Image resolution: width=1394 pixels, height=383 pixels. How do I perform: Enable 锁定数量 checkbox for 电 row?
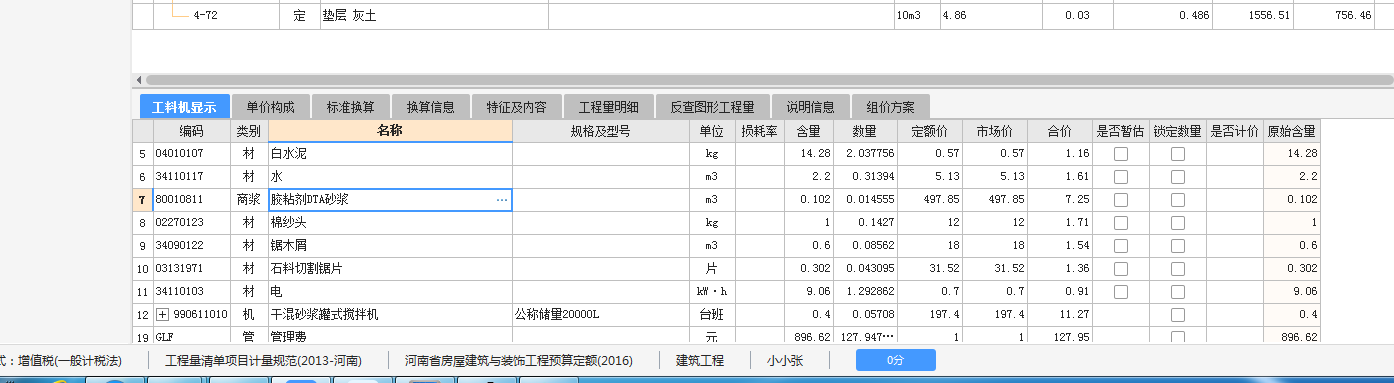tap(1178, 292)
